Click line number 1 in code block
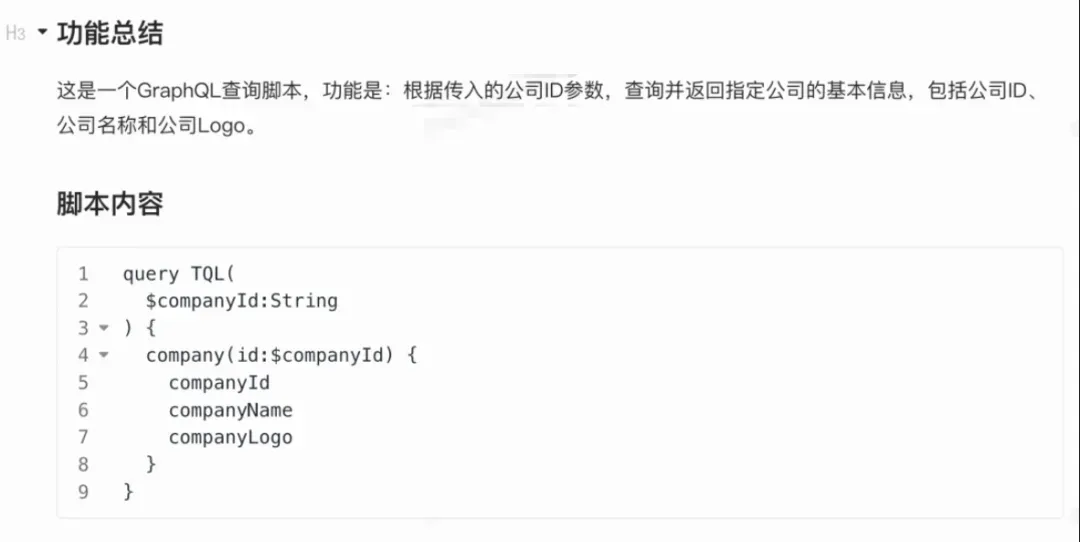The height and width of the screenshot is (542, 1080). click(x=83, y=274)
